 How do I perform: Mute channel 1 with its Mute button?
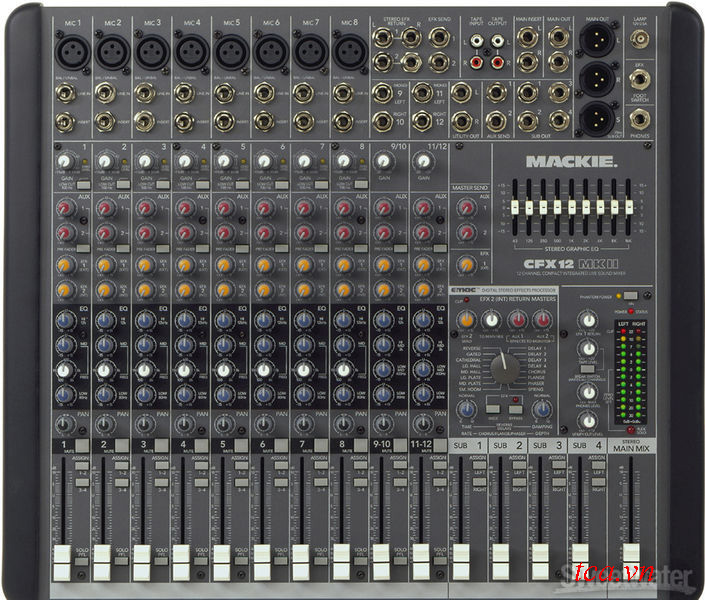82,445
